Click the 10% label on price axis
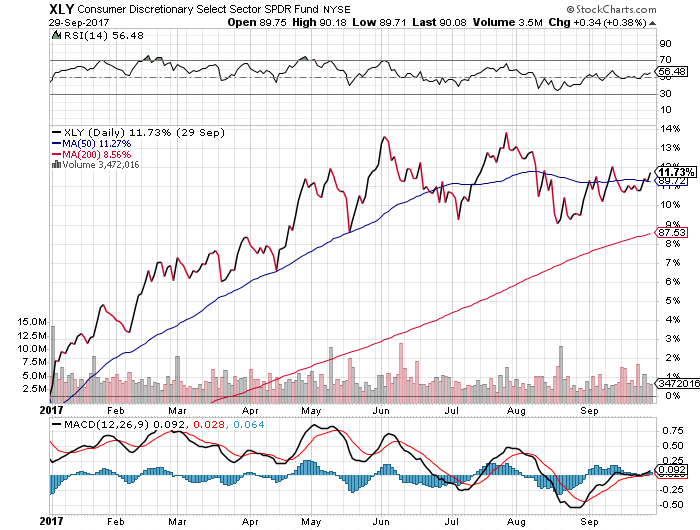The height and width of the screenshot is (530, 700). click(x=670, y=205)
